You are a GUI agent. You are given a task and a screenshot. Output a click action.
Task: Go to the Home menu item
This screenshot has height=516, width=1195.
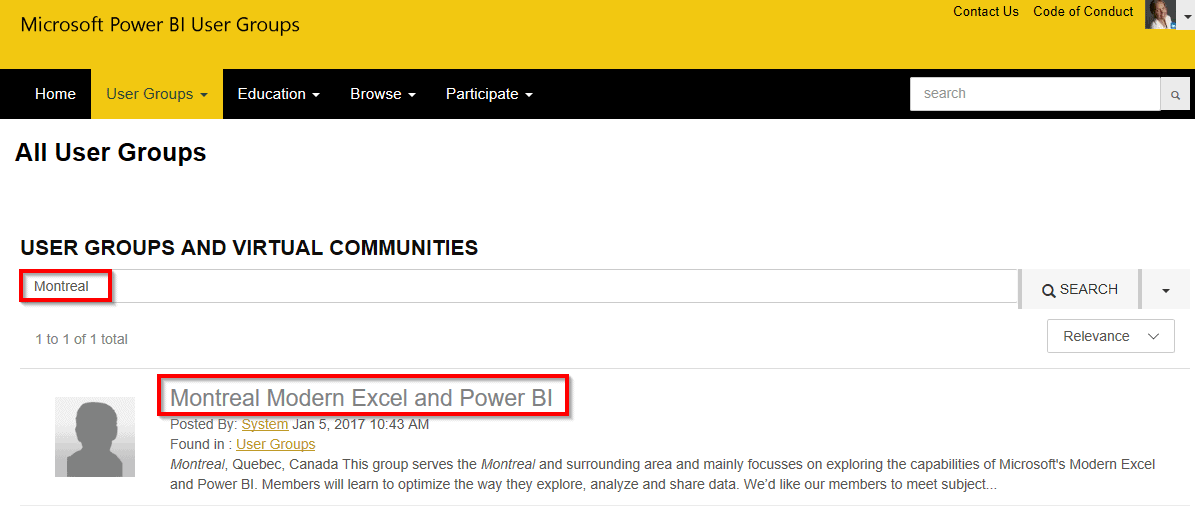[x=55, y=94]
